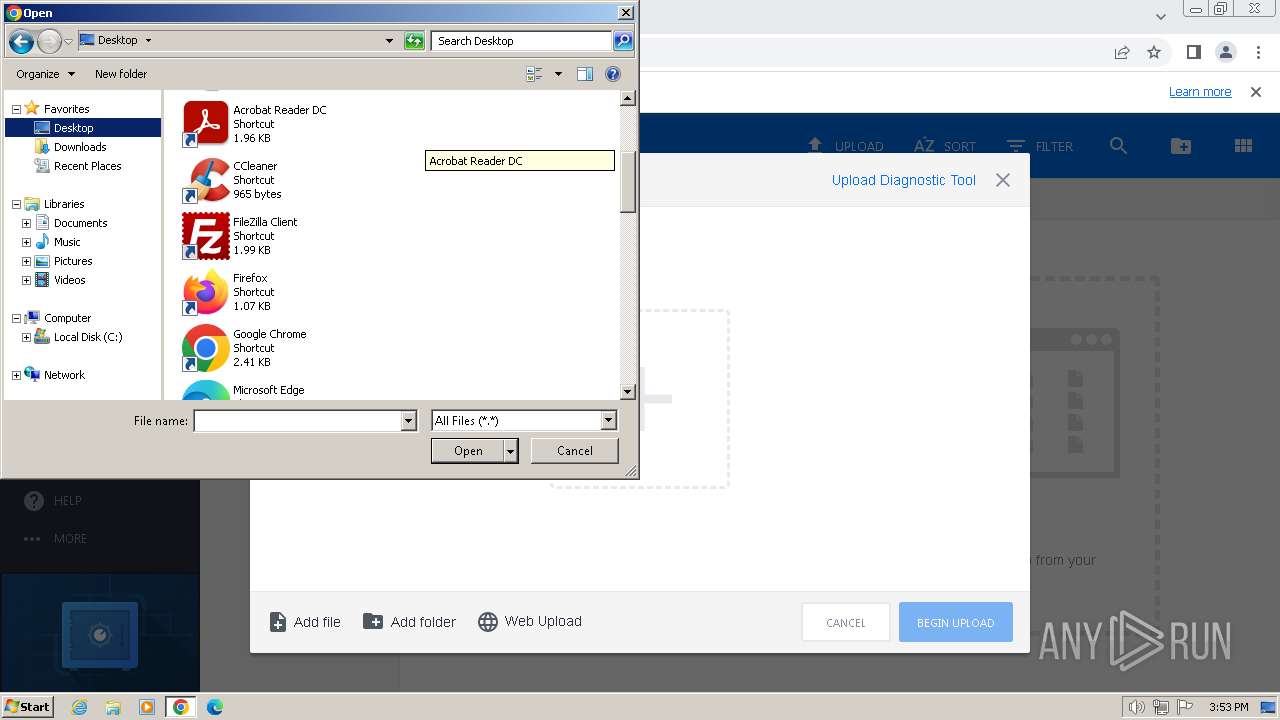1280x720 pixels.
Task: Select Recent Places in Favorites
Action: (x=88, y=166)
